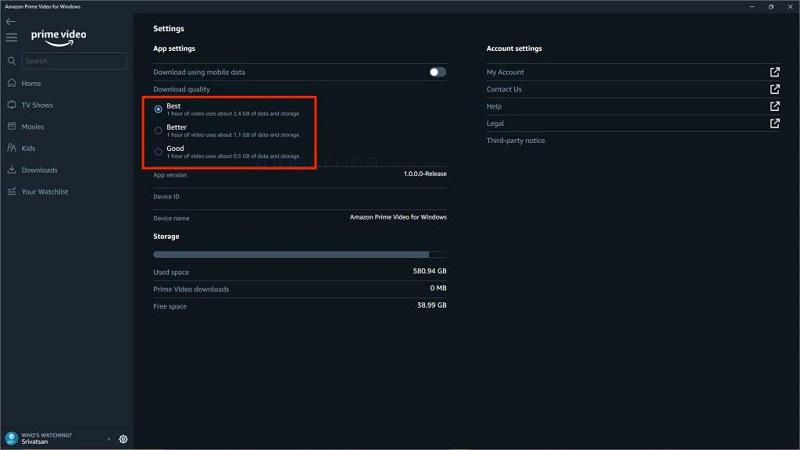The image size is (800, 450).
Task: Click the Srivatsan profile avatar
Action: pyautogui.click(x=11, y=438)
